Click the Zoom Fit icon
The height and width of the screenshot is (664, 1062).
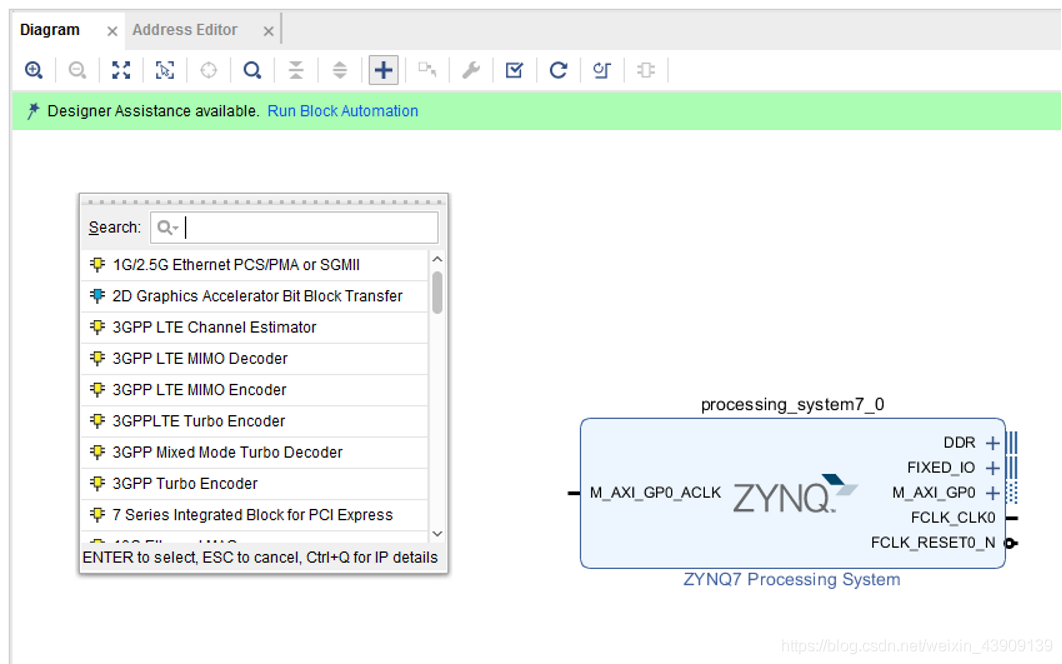[x=121, y=70]
